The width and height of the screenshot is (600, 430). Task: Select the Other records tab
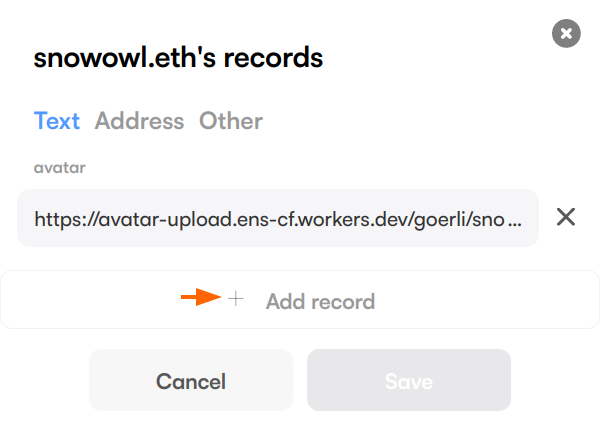[231, 121]
